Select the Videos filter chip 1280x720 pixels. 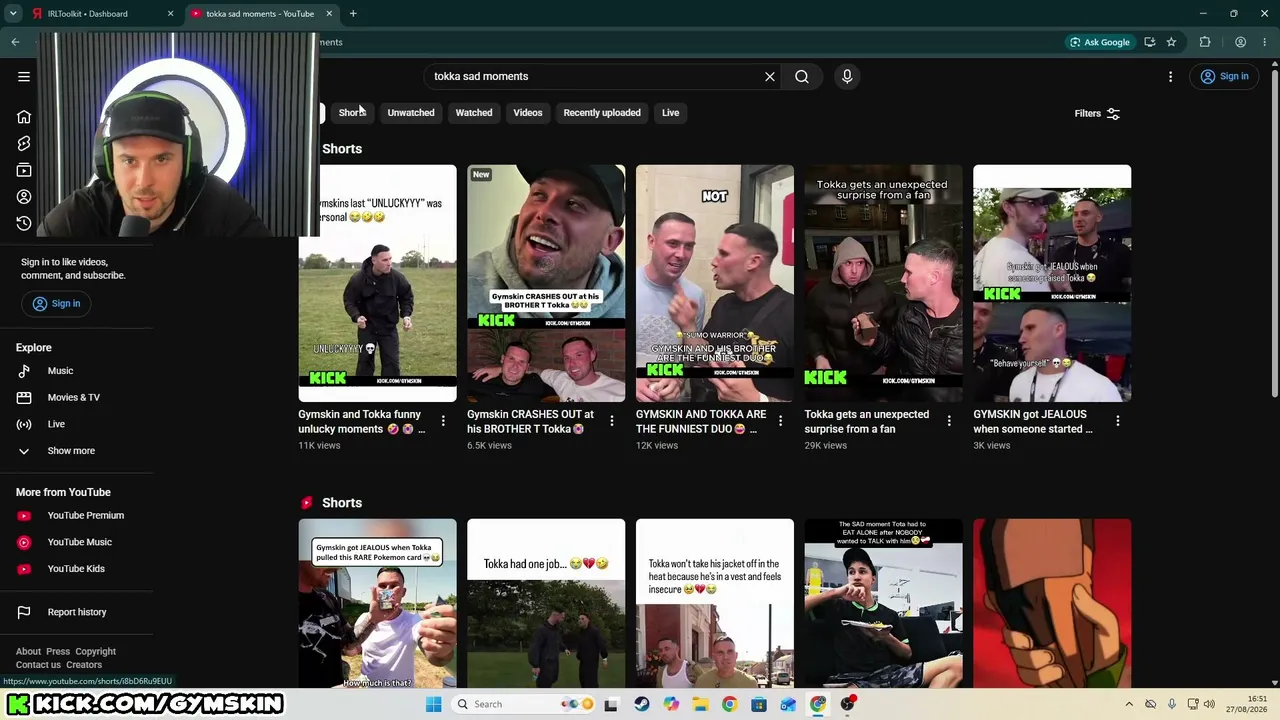(528, 113)
